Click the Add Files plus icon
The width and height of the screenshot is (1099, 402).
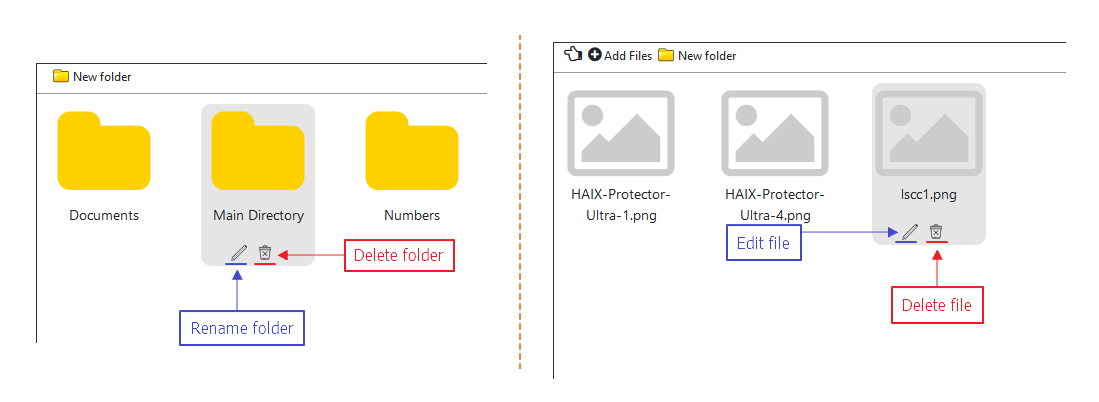594,55
